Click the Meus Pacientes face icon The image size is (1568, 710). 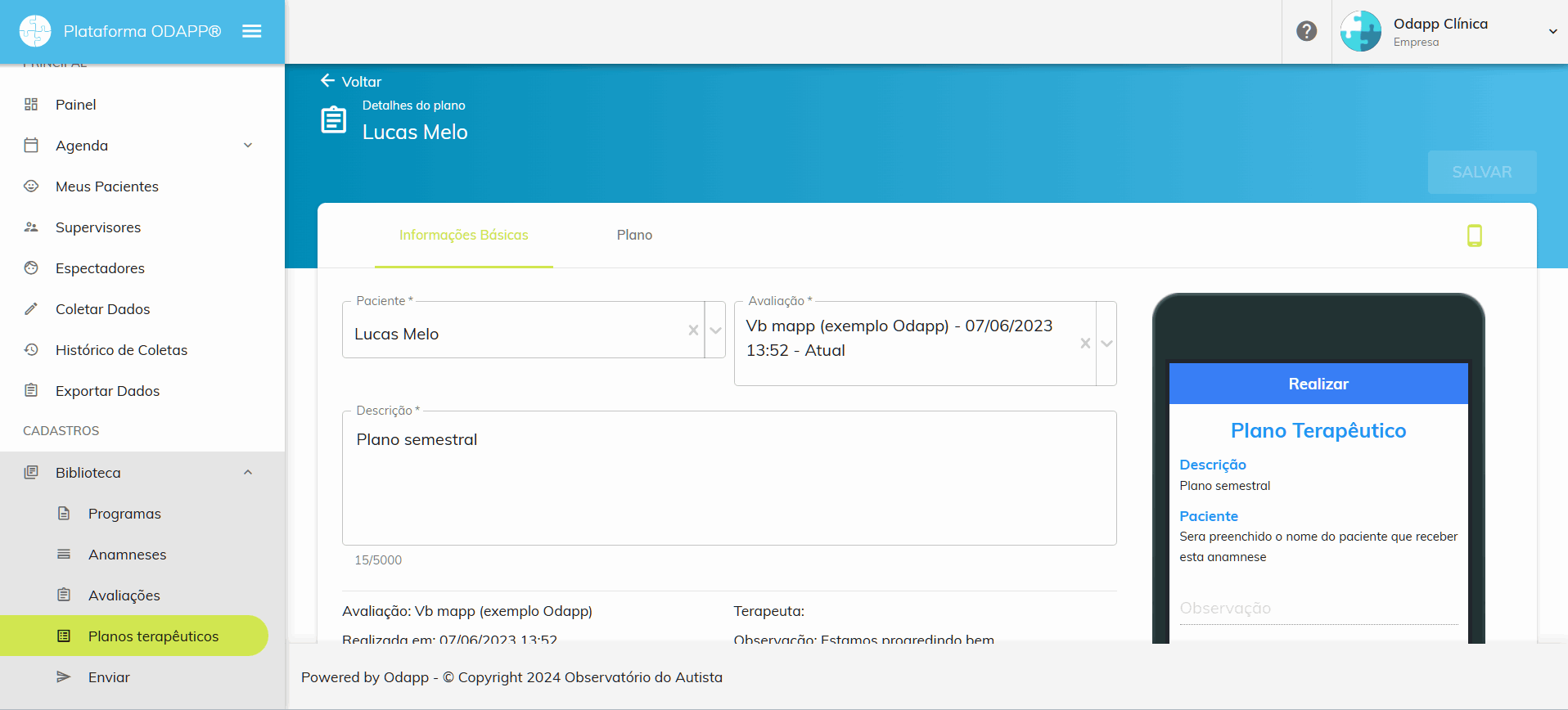pos(31,186)
